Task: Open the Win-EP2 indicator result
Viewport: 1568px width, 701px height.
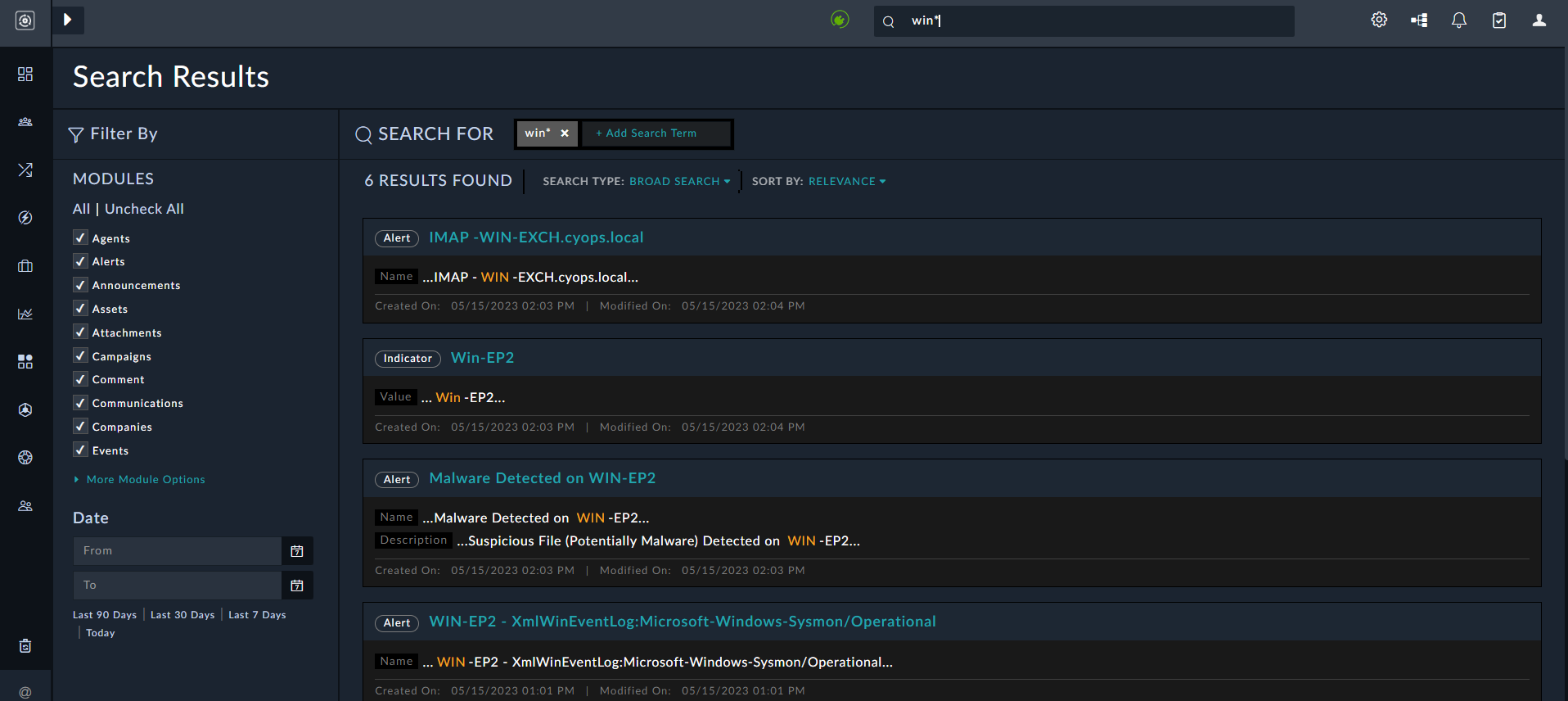Action: [483, 358]
